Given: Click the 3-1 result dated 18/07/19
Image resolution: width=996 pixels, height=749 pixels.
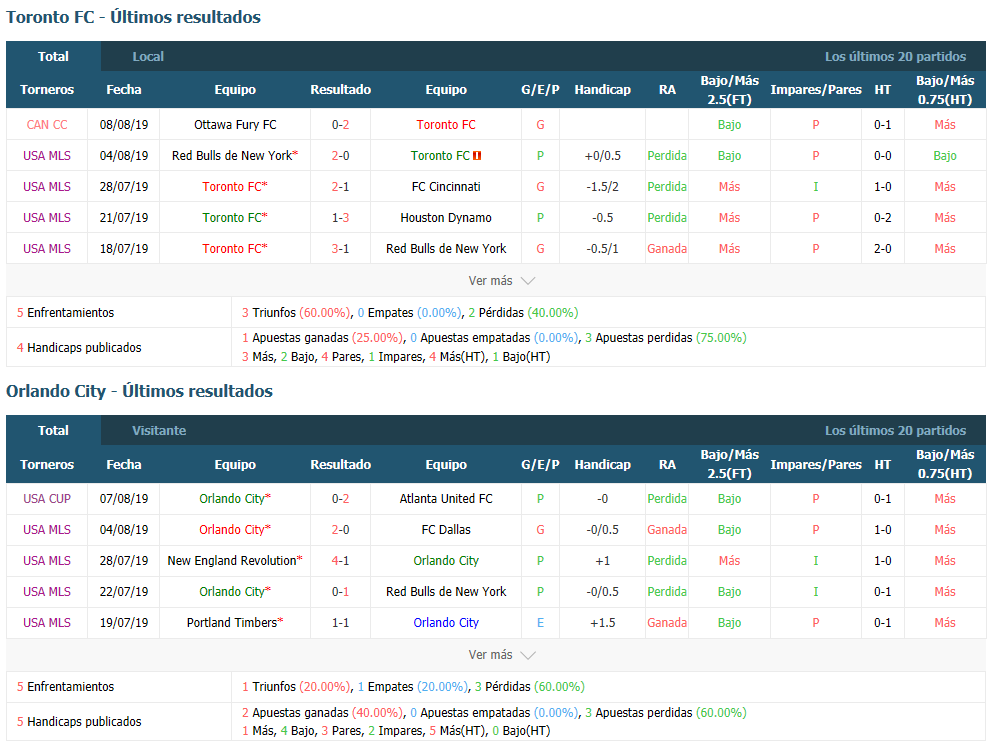Looking at the screenshot, I should tap(340, 249).
